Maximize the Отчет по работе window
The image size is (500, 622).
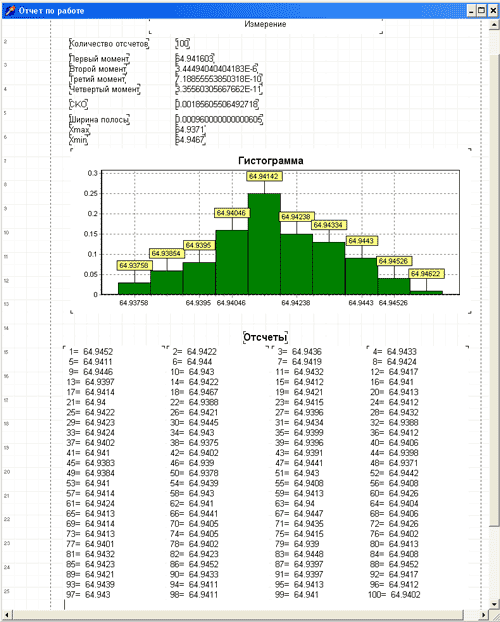click(481, 11)
